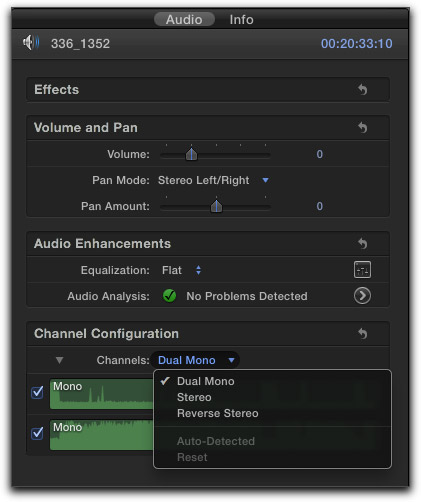Reset Volume and Pan section

[x=362, y=127]
